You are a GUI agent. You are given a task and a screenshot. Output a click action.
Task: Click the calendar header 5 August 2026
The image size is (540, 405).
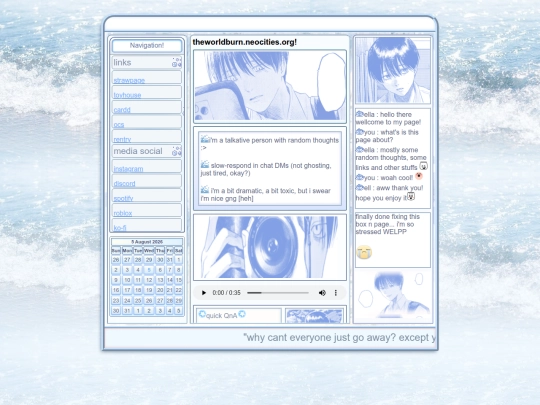click(x=147, y=242)
